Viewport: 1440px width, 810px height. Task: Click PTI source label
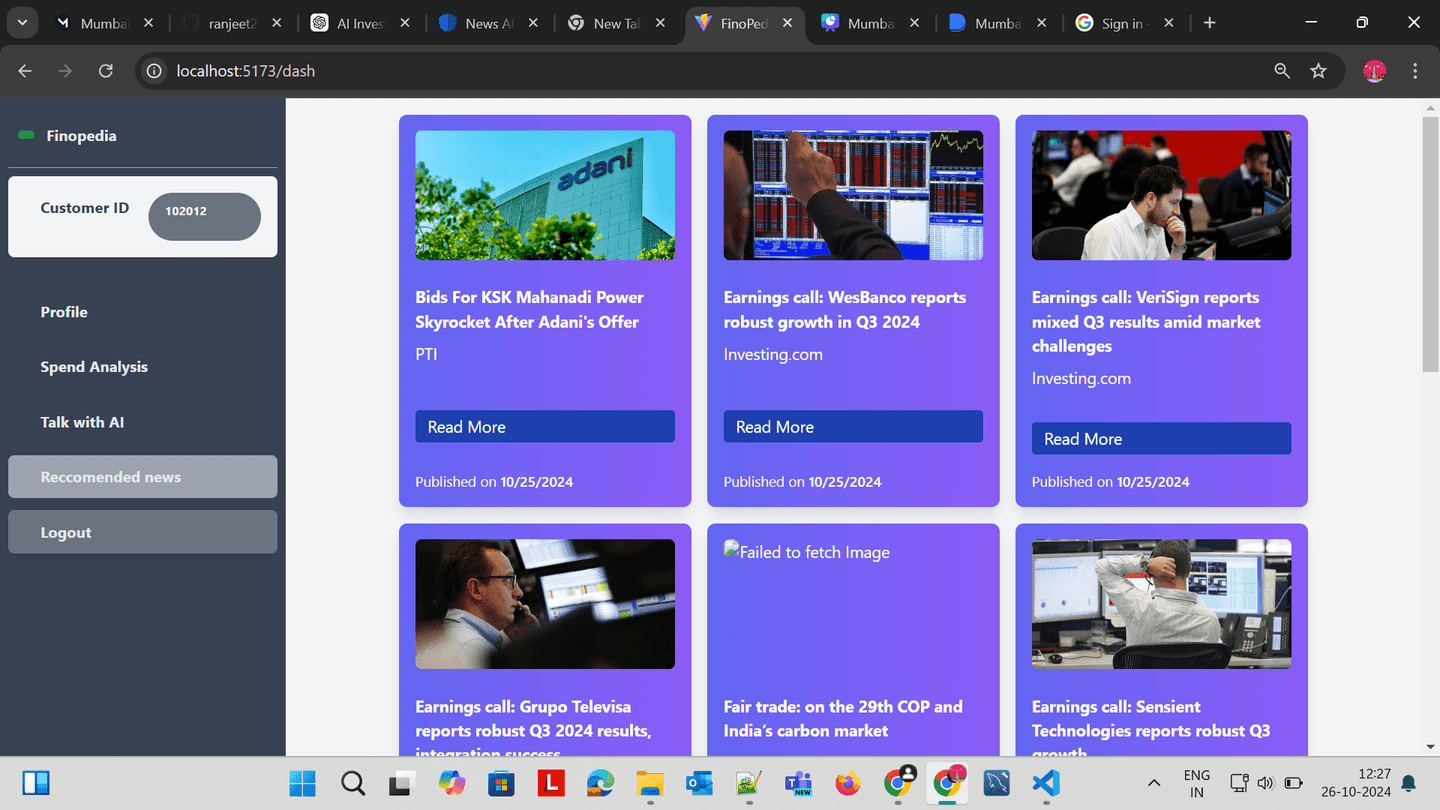(426, 354)
